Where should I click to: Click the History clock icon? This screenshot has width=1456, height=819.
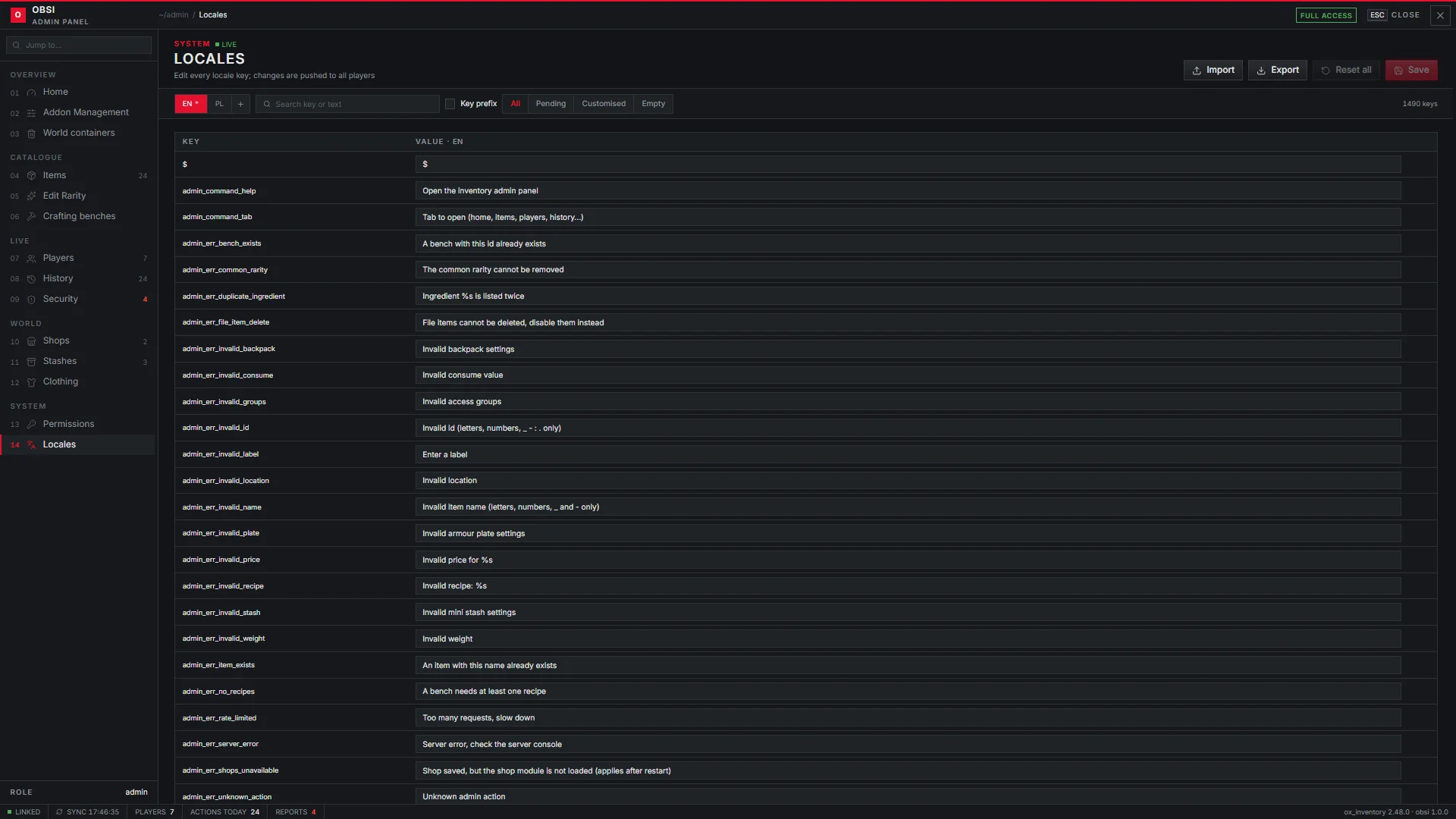tap(32, 279)
